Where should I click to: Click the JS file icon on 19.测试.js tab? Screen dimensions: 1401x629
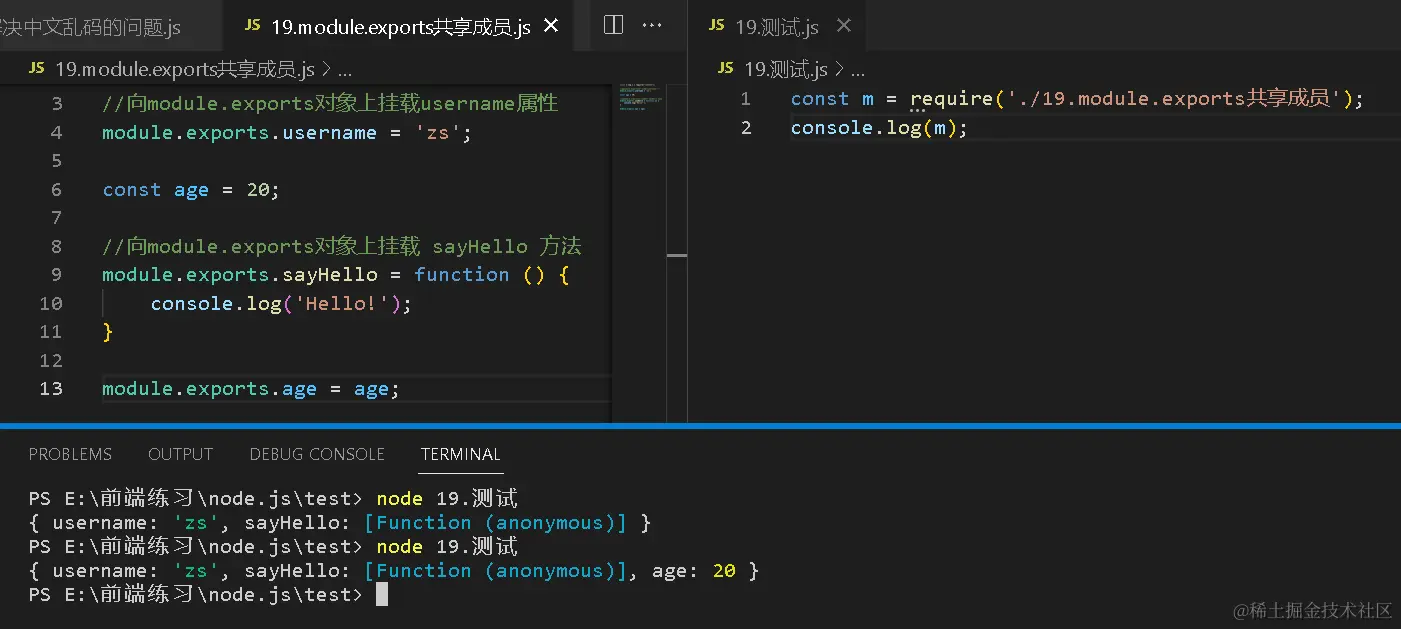[x=716, y=26]
